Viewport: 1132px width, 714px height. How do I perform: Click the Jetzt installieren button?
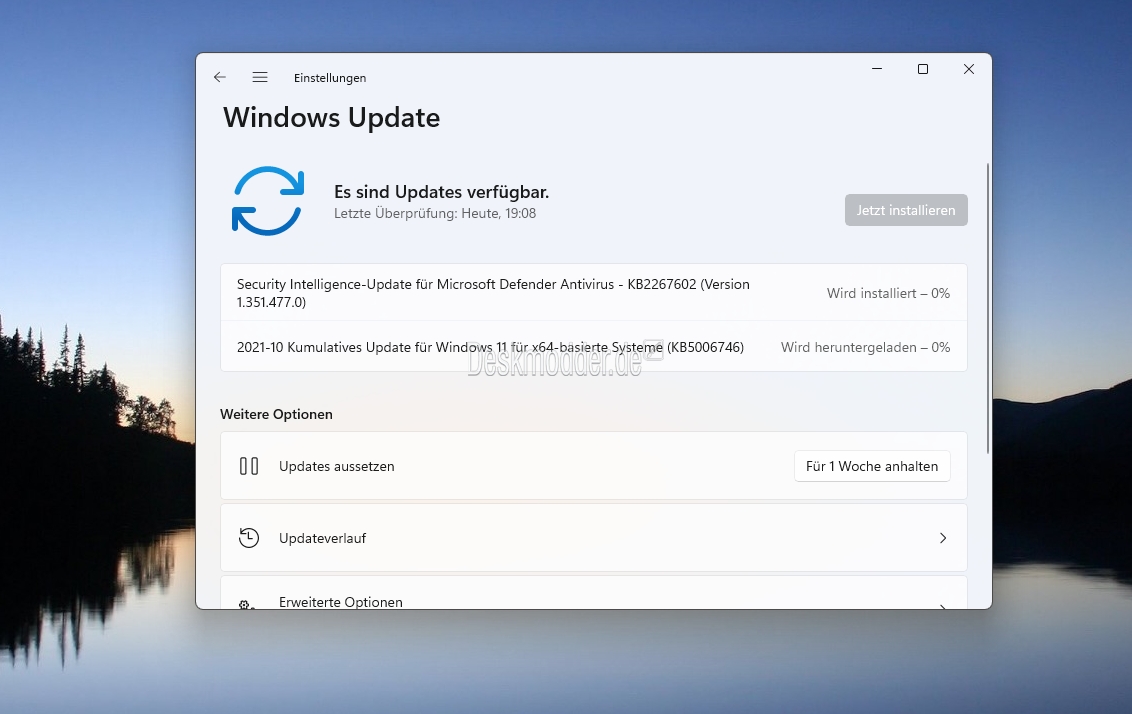point(906,210)
